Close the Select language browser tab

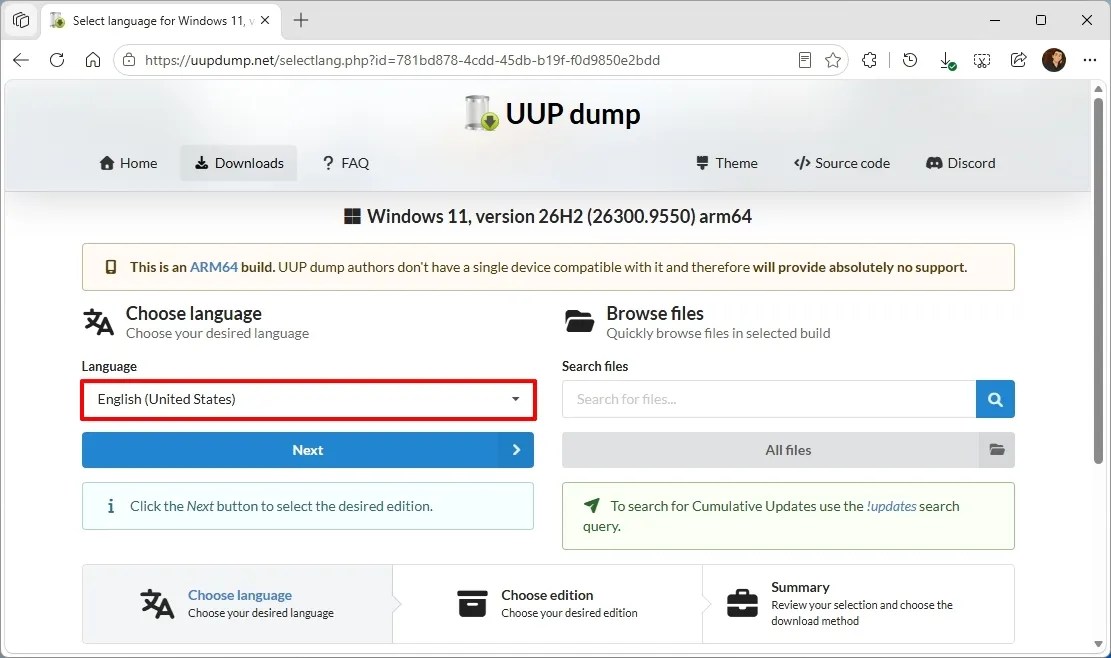click(265, 21)
